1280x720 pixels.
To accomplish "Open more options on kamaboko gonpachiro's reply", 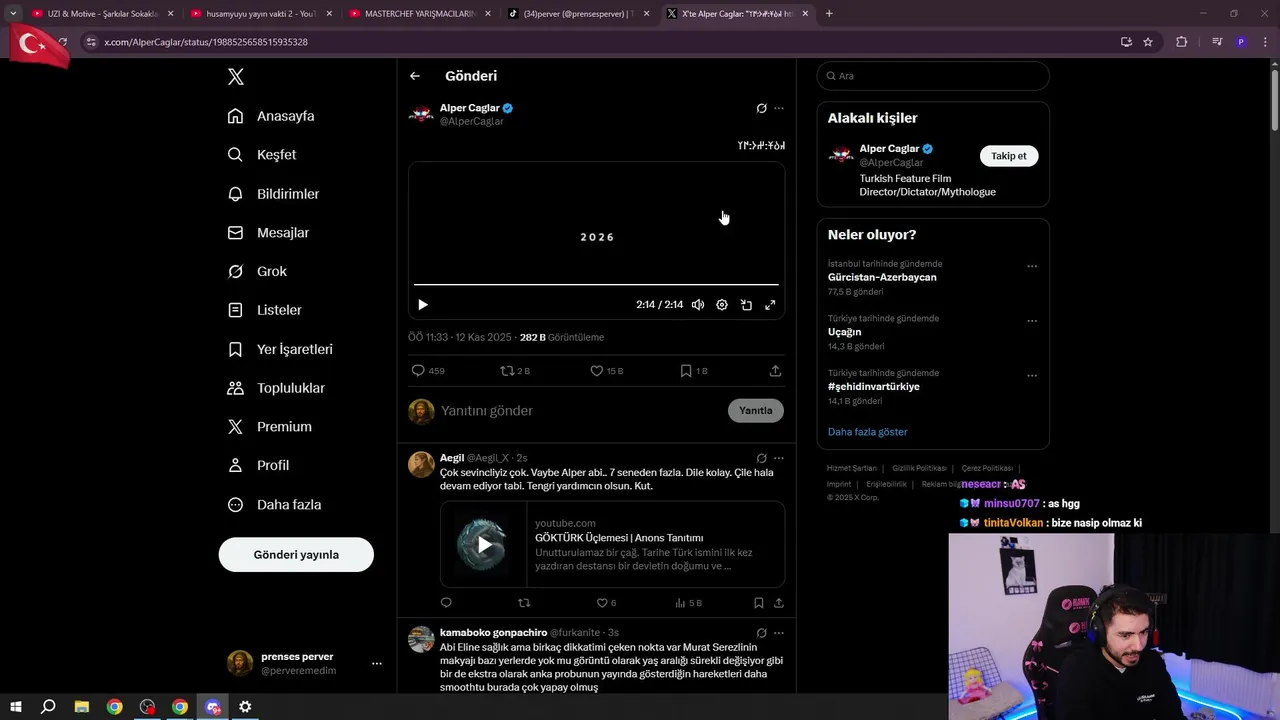I will point(779,633).
